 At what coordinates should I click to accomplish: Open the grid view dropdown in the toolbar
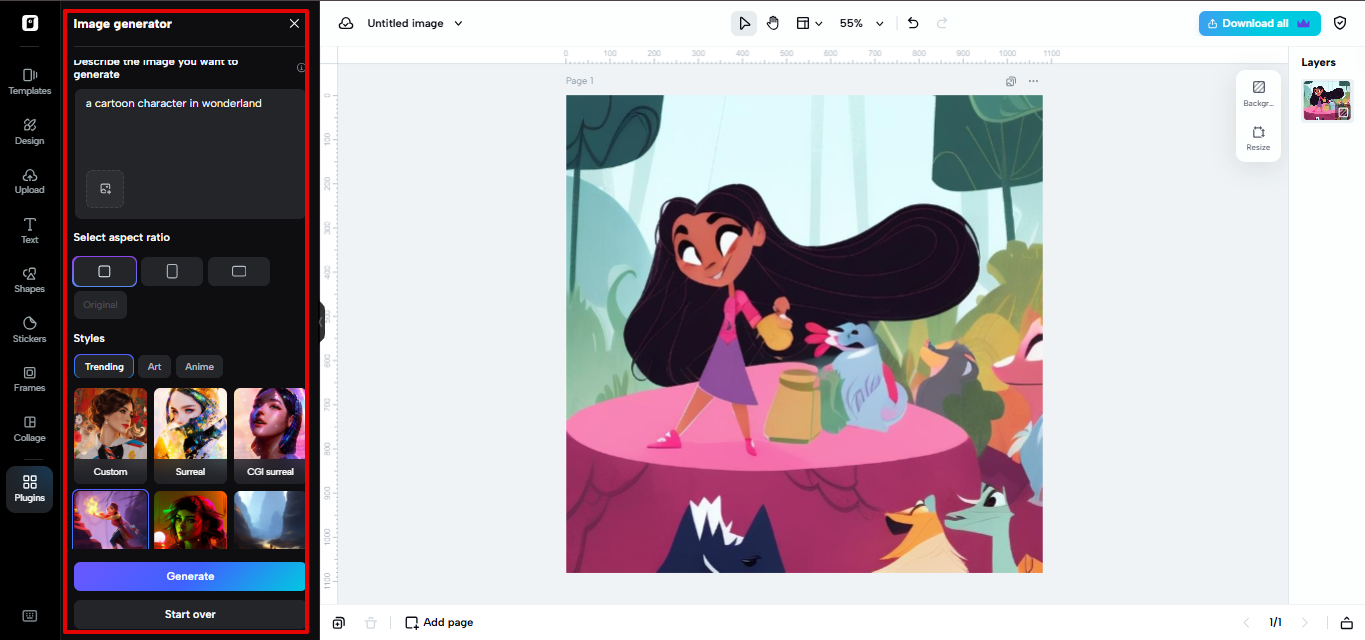pos(812,22)
